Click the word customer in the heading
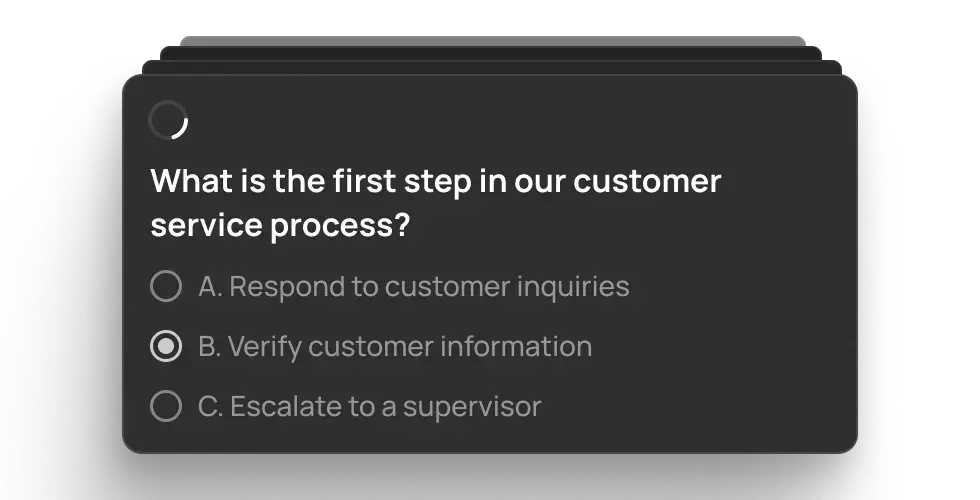Image resolution: width=980 pixels, height=500 pixels. tap(648, 182)
